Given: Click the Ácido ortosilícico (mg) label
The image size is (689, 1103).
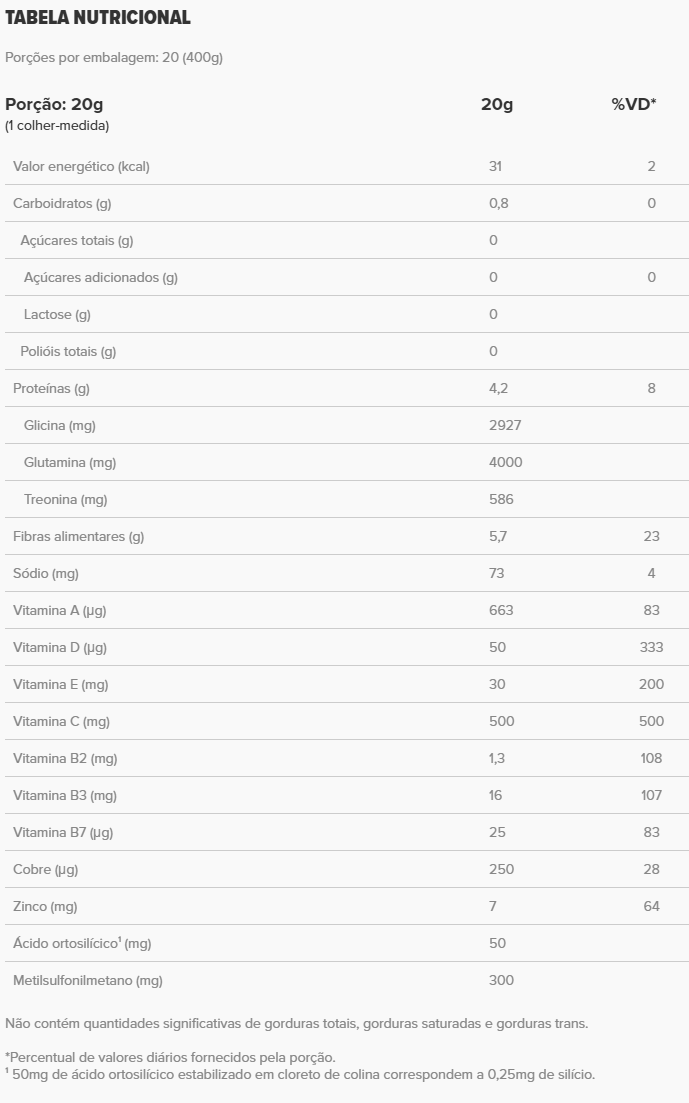Looking at the screenshot, I should coord(82,943).
